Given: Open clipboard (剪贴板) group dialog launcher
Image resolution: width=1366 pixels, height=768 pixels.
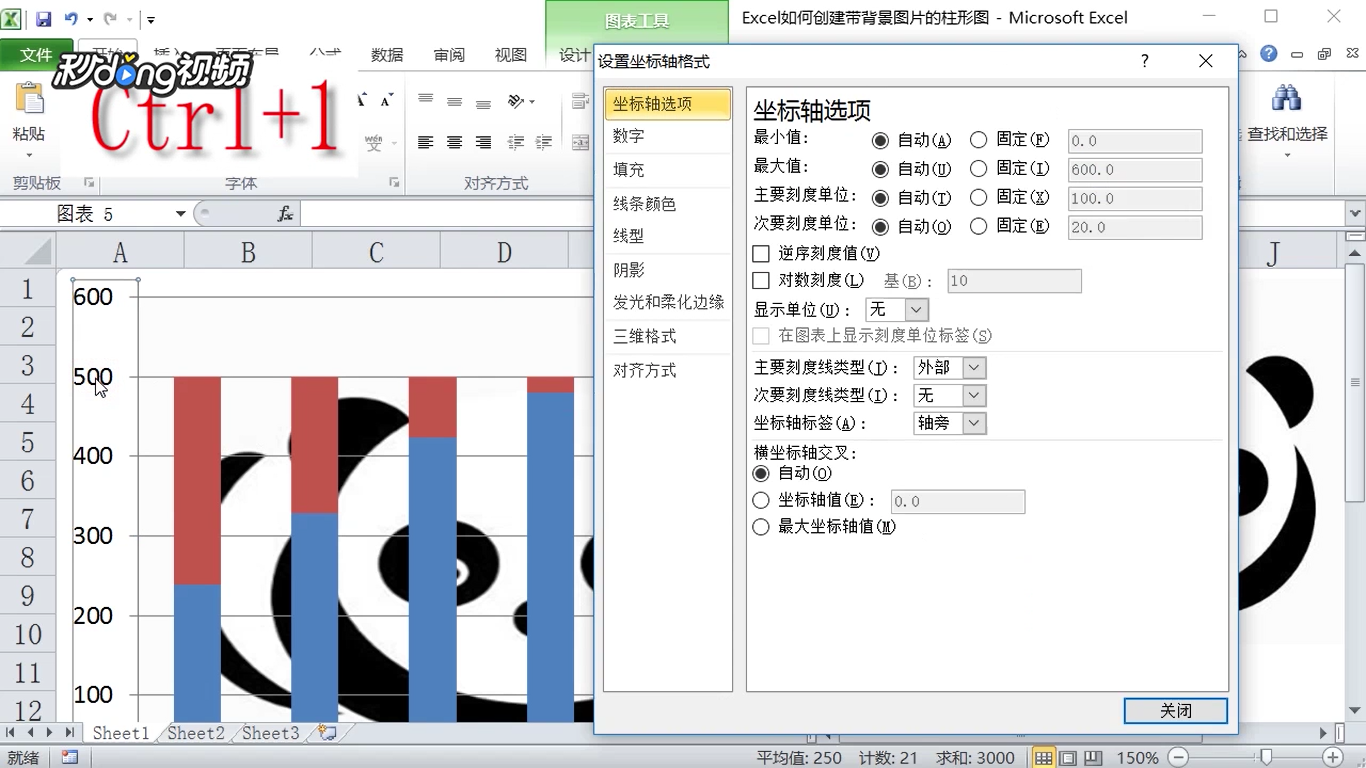Looking at the screenshot, I should [x=89, y=183].
